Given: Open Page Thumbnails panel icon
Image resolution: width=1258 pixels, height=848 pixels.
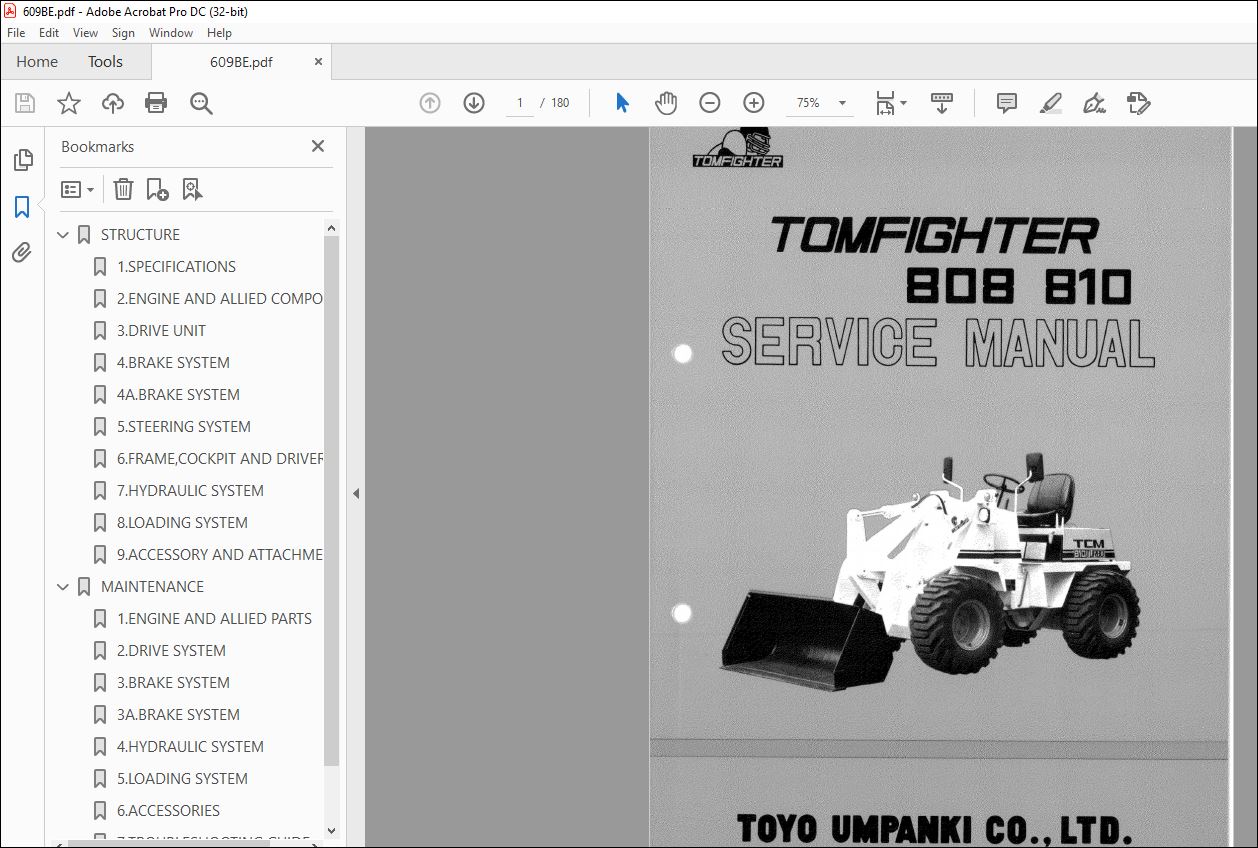Looking at the screenshot, I should [22, 160].
